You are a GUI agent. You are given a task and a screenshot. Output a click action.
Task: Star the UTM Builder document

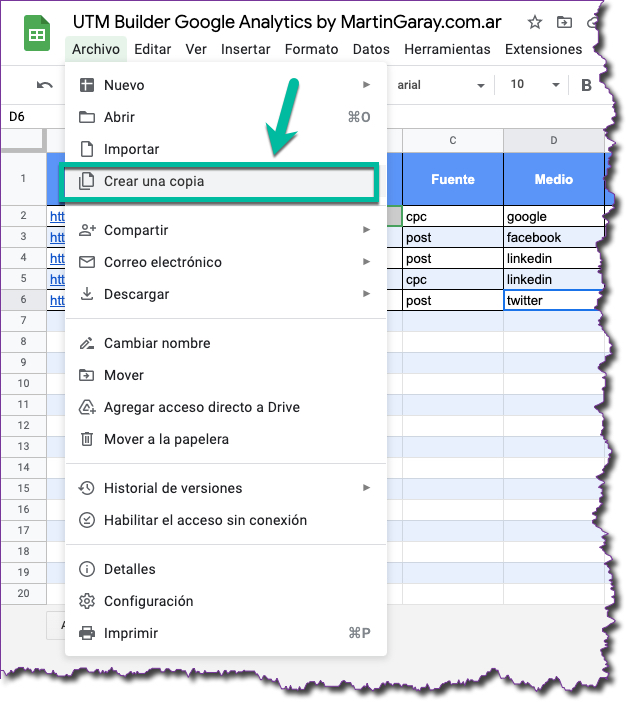pos(535,22)
